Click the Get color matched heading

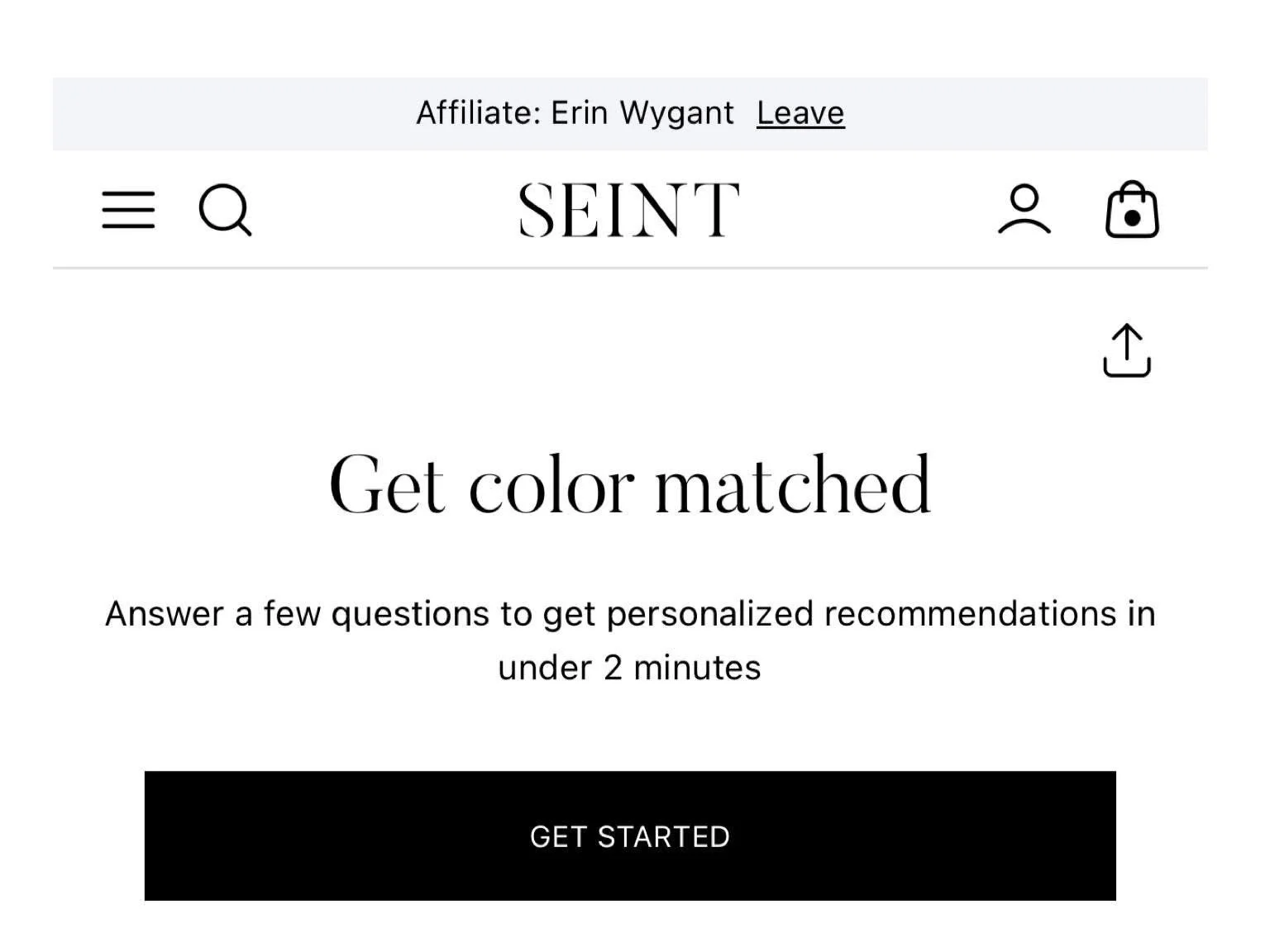(630, 485)
